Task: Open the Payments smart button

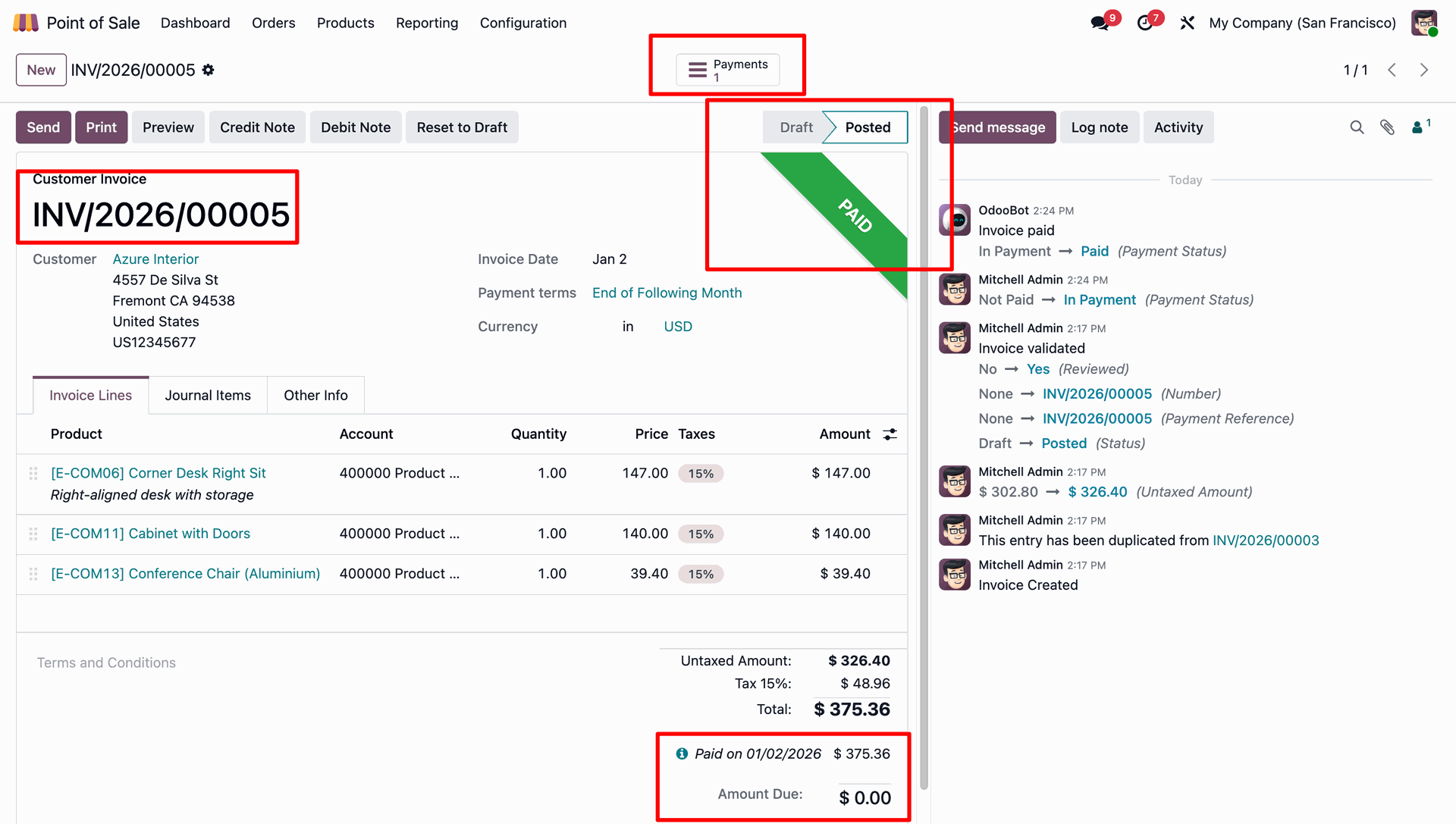Action: coord(727,70)
